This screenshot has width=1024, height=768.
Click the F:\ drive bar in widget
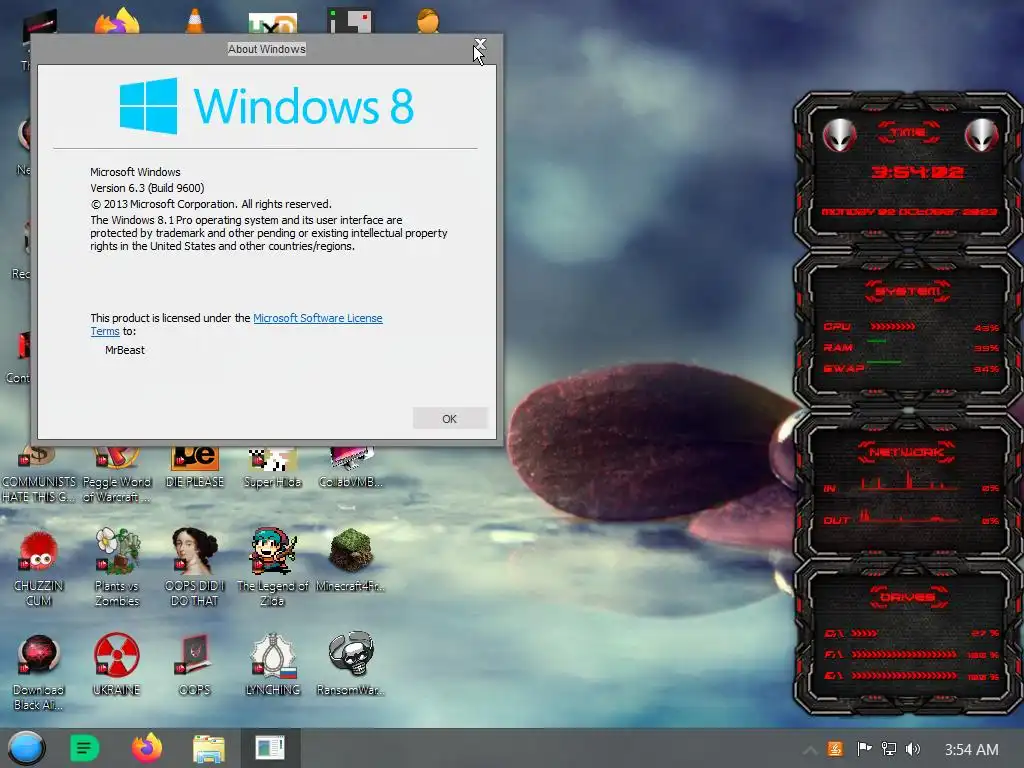[903, 654]
